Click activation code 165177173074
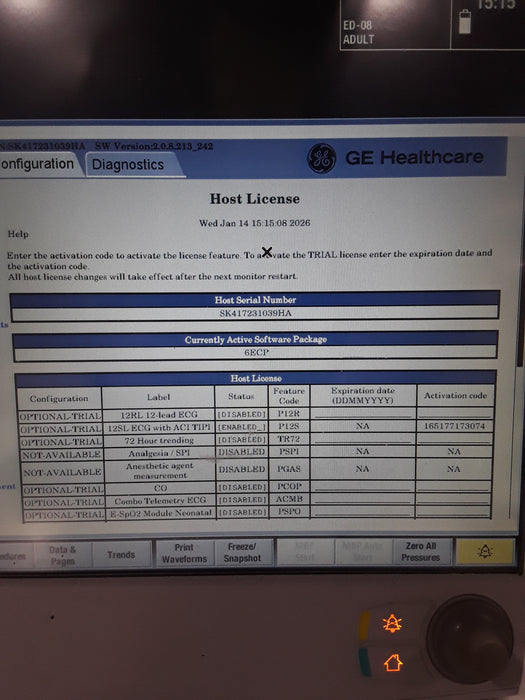This screenshot has width=525, height=700. coord(454,426)
